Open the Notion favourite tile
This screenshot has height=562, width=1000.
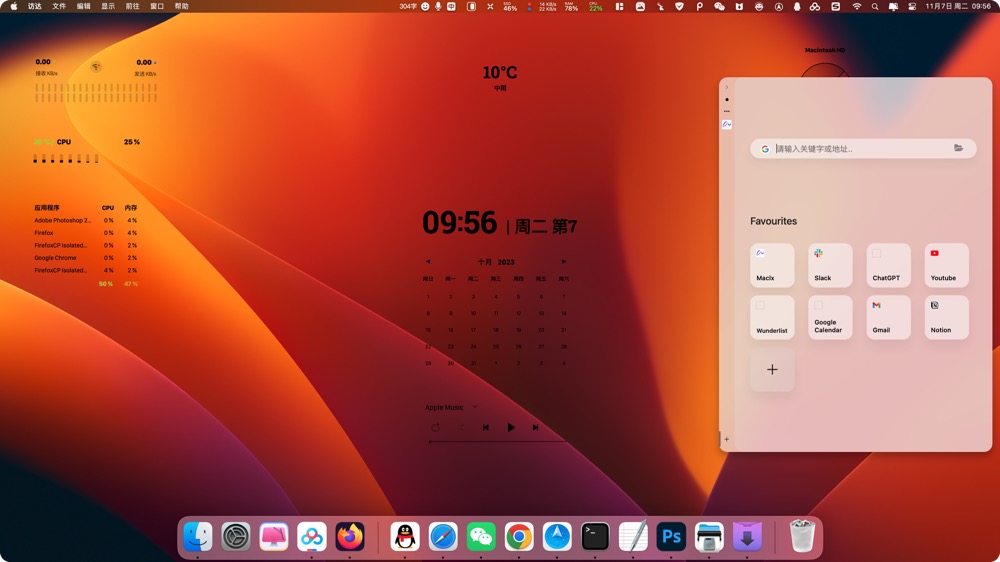946,318
